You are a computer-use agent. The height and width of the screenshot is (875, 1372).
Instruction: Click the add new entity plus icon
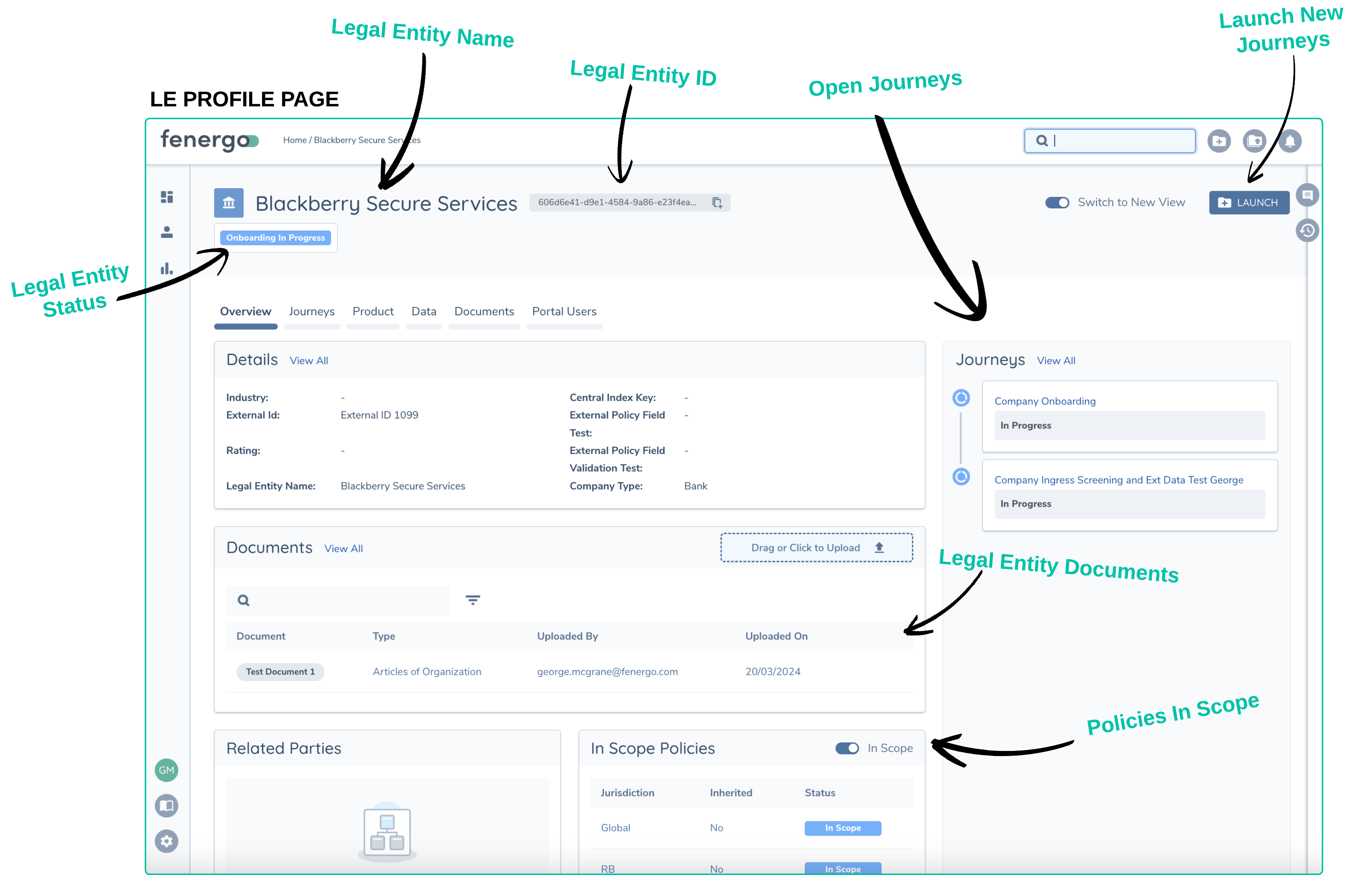[1219, 141]
